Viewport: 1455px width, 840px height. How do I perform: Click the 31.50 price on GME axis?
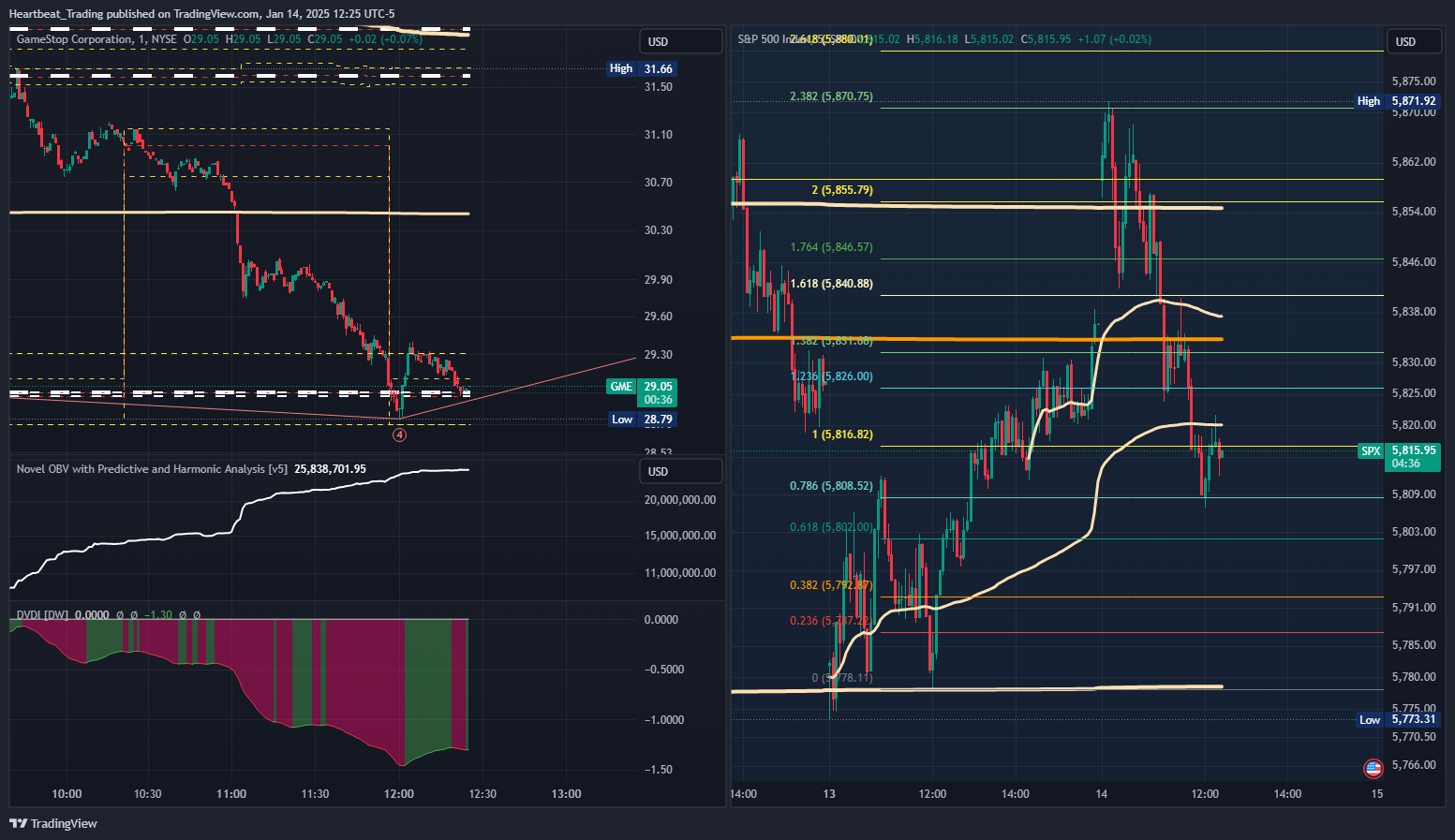click(659, 87)
